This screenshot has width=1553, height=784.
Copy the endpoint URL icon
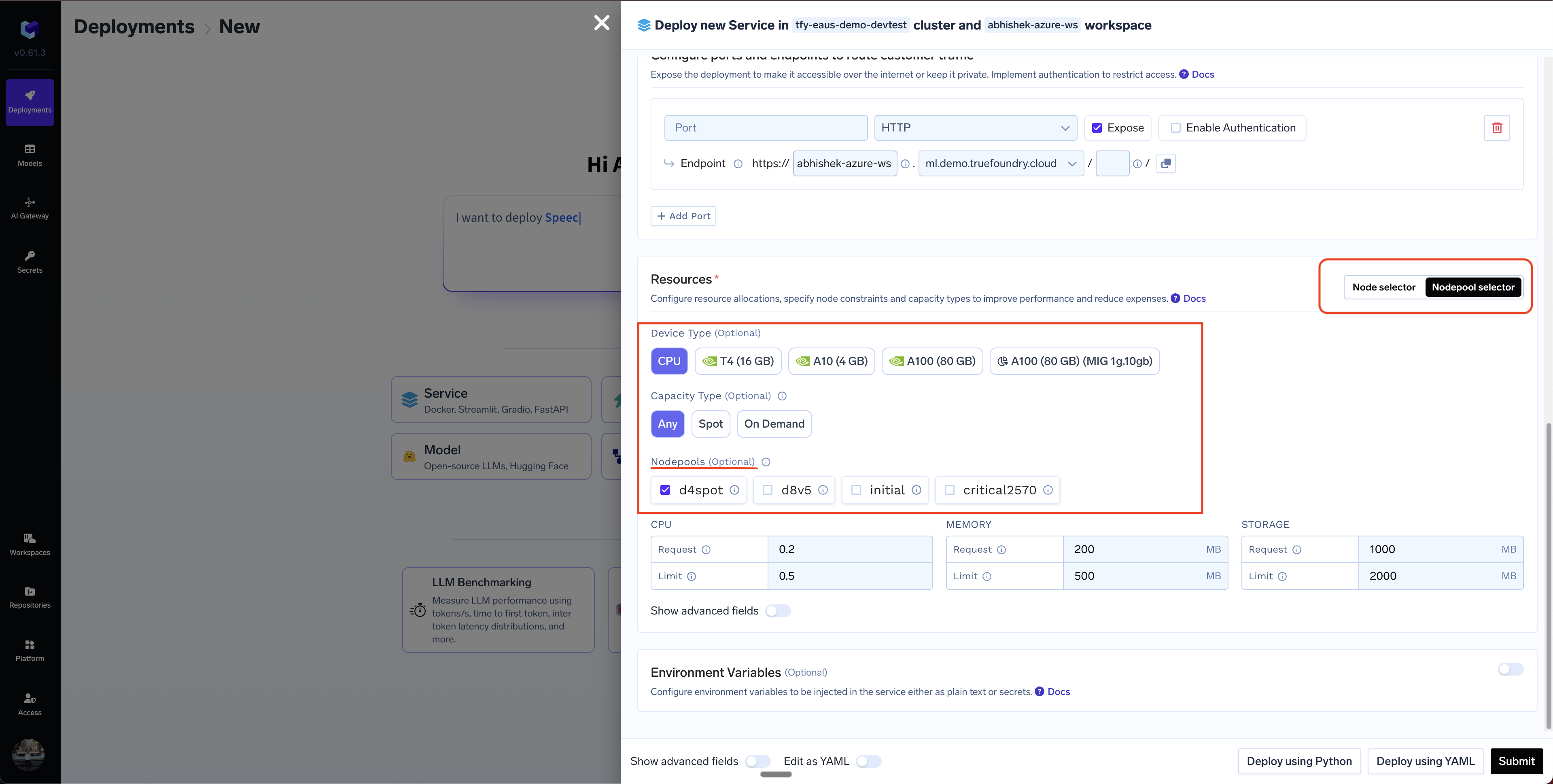[1166, 163]
